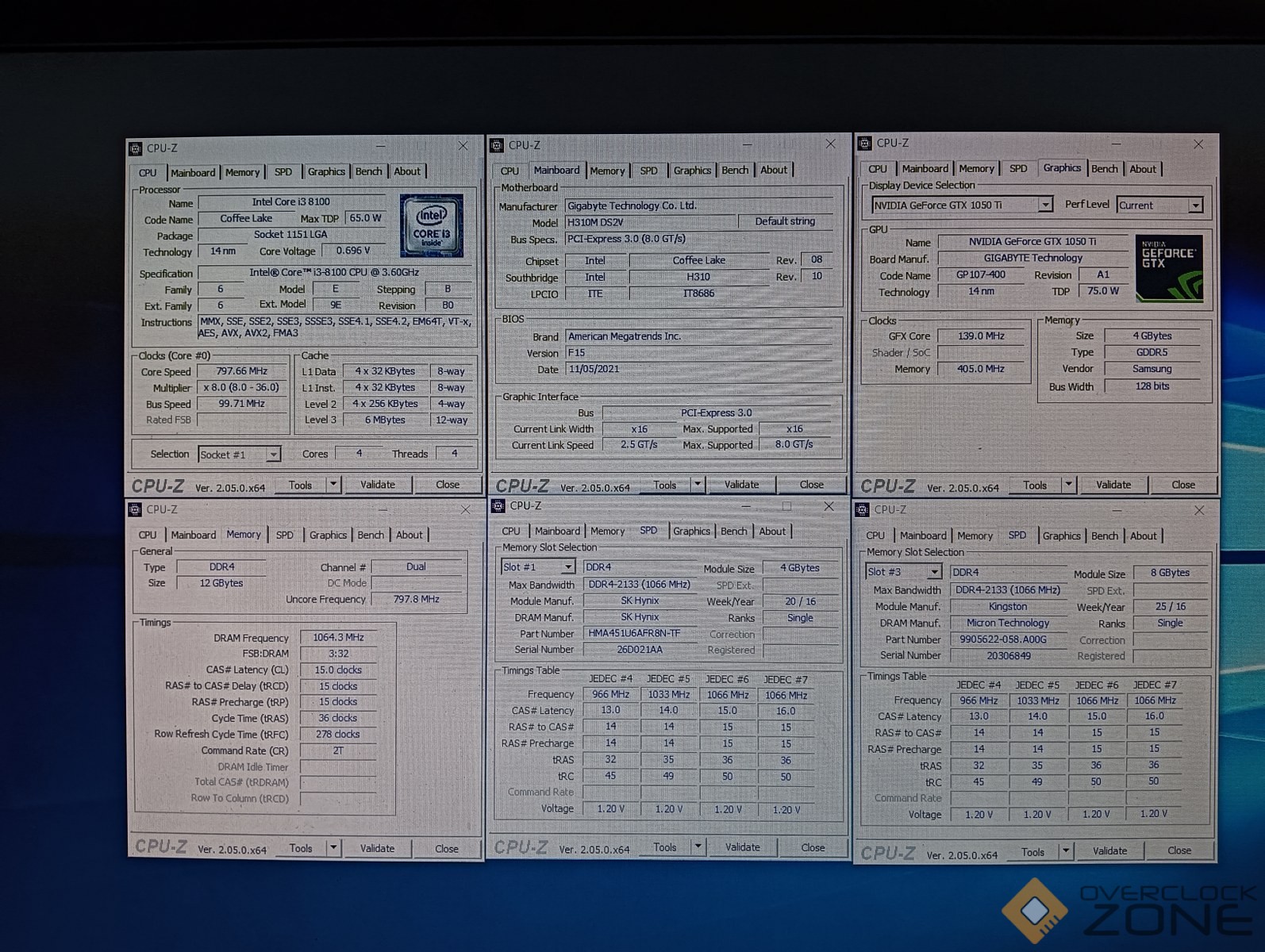Open the NVIDIA GeForce GTX 1050 Ti device dropdown

pos(1045,205)
